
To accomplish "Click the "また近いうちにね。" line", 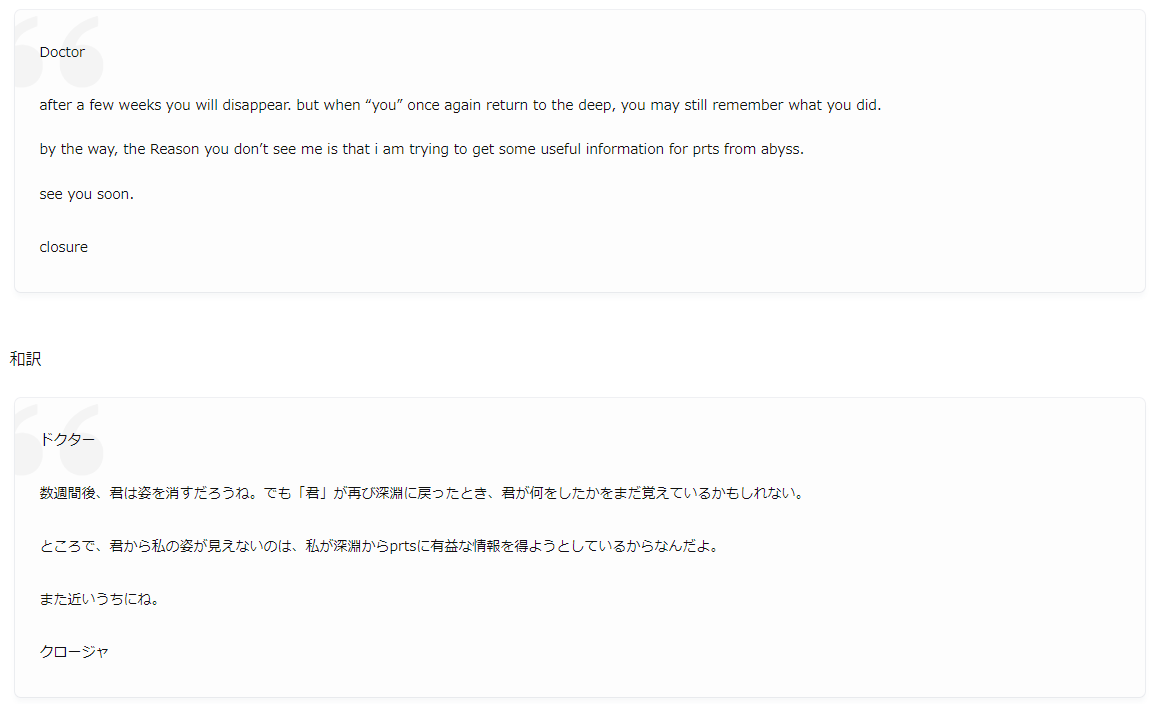I will point(99,599).
